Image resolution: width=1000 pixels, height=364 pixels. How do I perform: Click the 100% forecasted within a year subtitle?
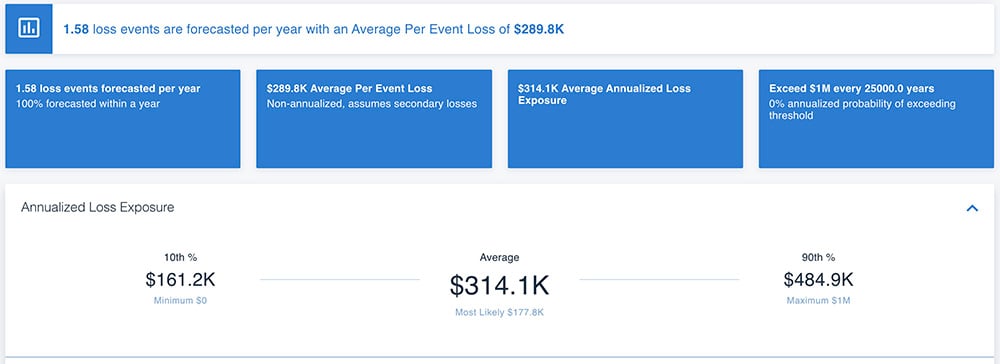(88, 103)
